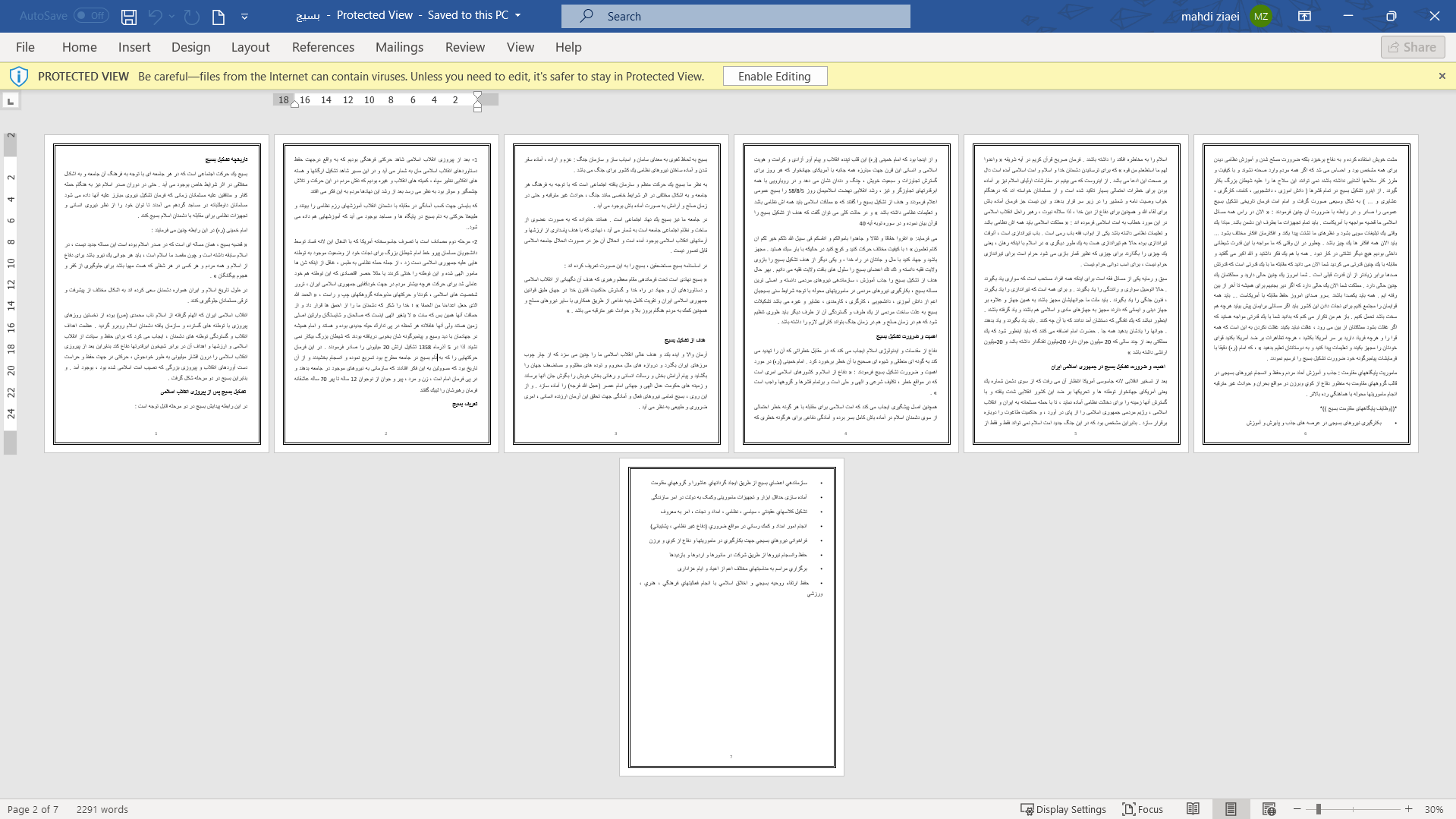Click the zoom slider handle
Viewport: 1456px width, 819px height.
1319,809
